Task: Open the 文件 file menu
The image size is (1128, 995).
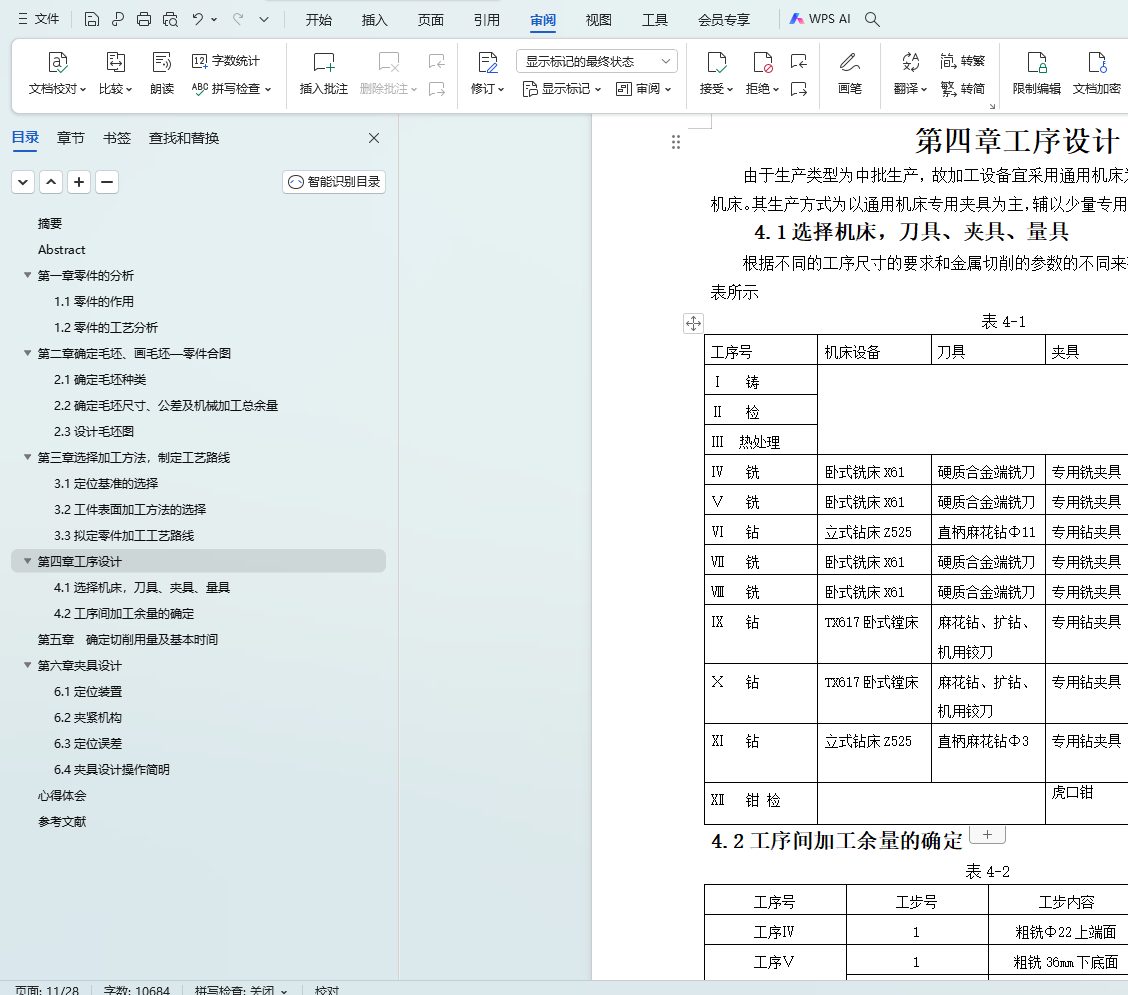Action: coord(39,19)
